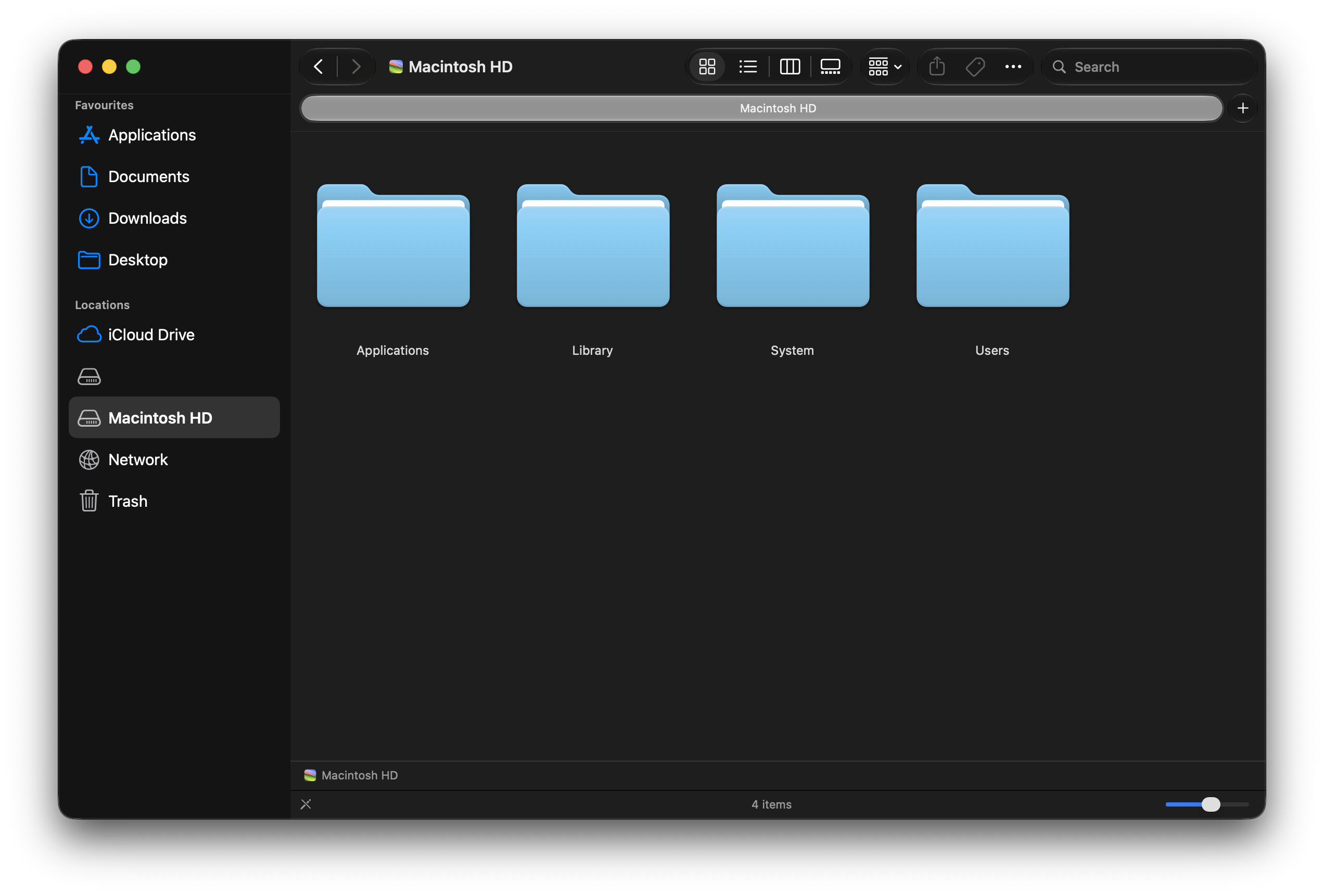Go back to the previous folder
The height and width of the screenshot is (896, 1324).
319,67
